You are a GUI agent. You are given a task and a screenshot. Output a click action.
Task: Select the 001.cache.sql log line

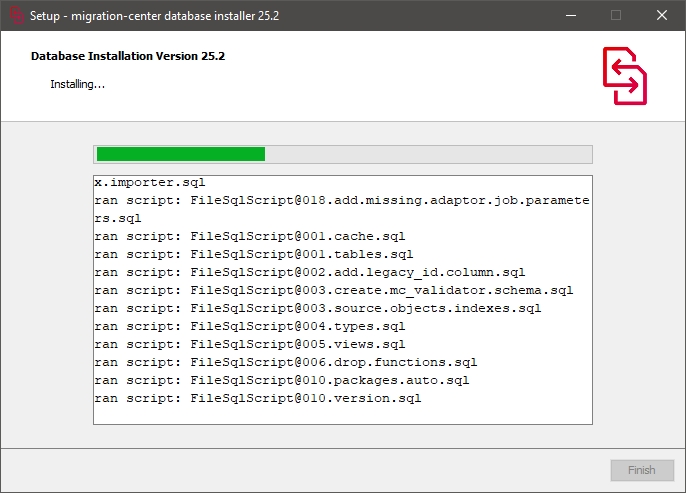click(x=250, y=237)
